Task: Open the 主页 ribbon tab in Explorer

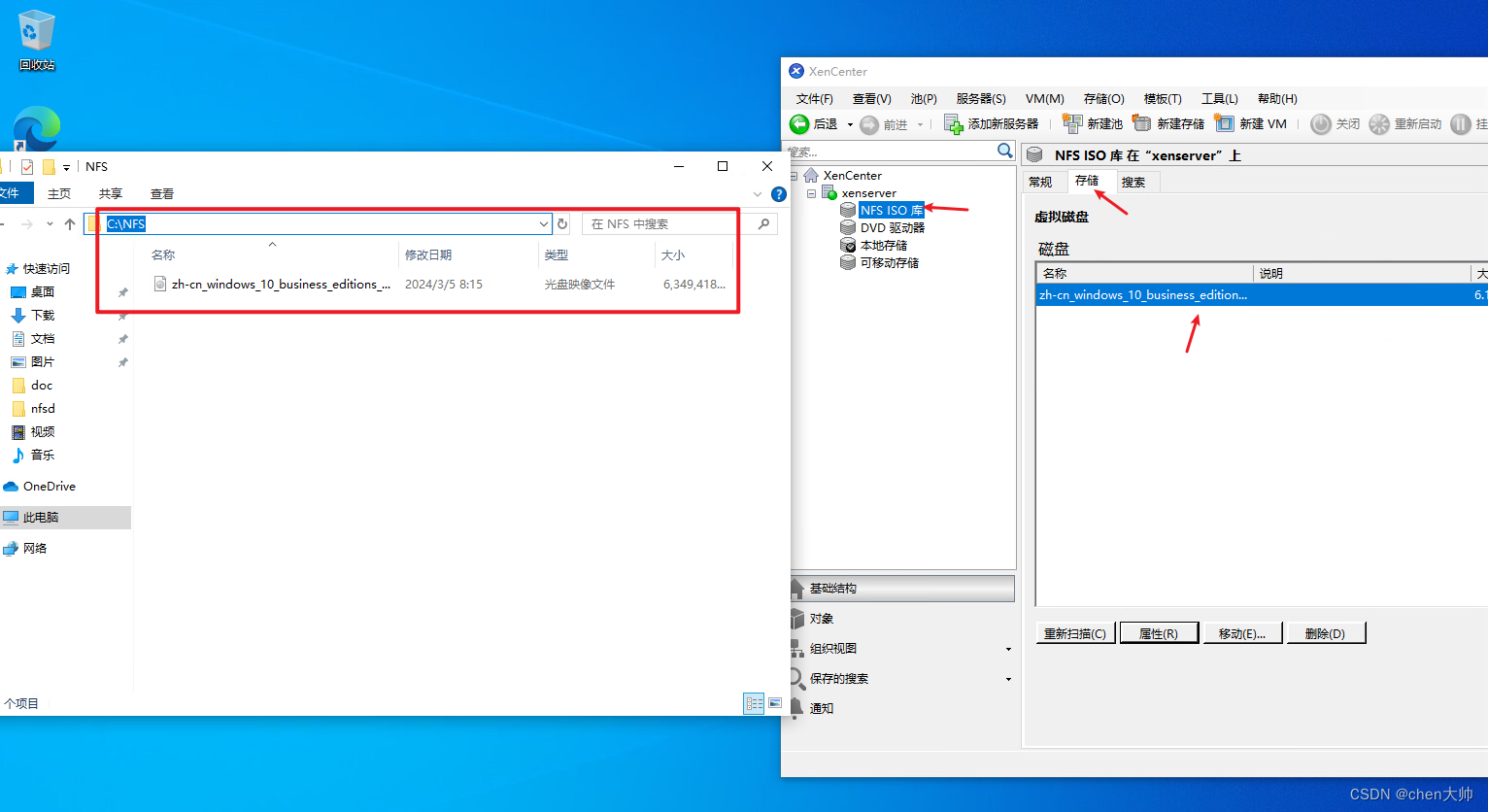Action: [x=59, y=194]
